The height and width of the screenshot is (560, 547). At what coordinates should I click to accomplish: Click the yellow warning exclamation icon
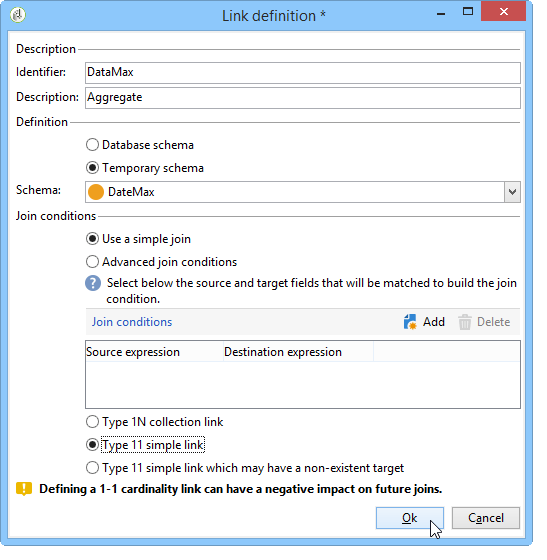pos(24,489)
